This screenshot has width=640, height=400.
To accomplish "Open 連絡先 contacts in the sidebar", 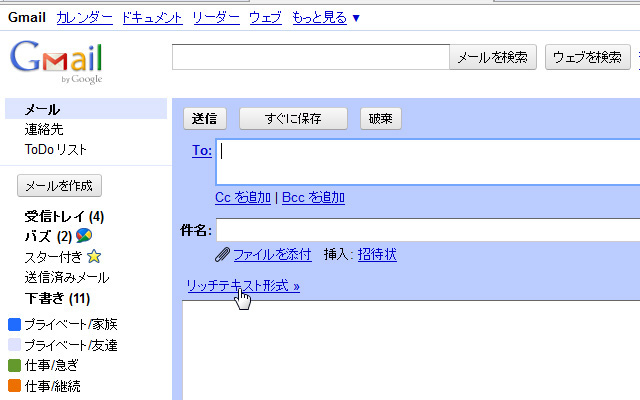I will click(x=44, y=129).
